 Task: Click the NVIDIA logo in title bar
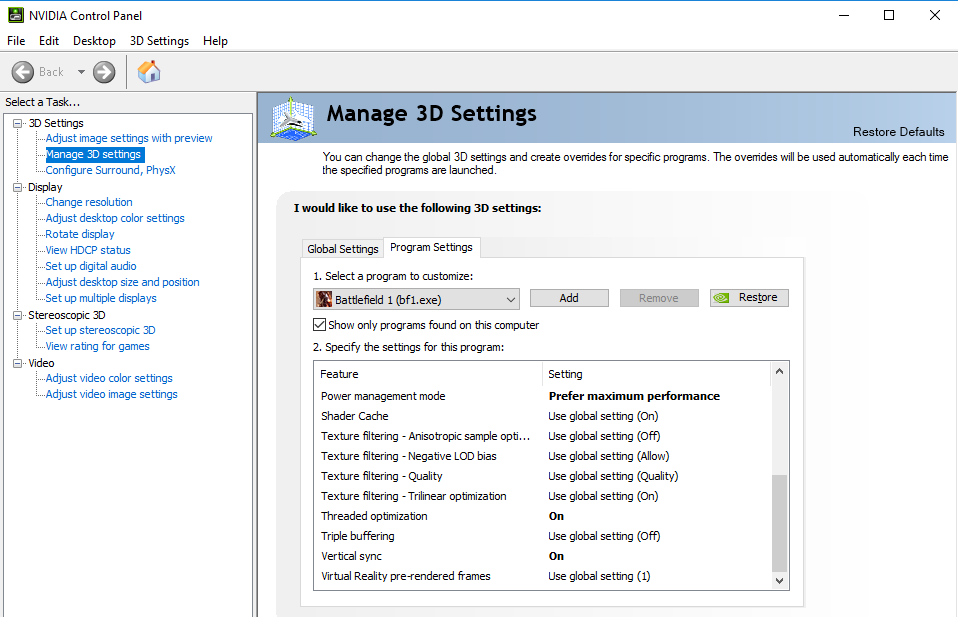pos(14,15)
